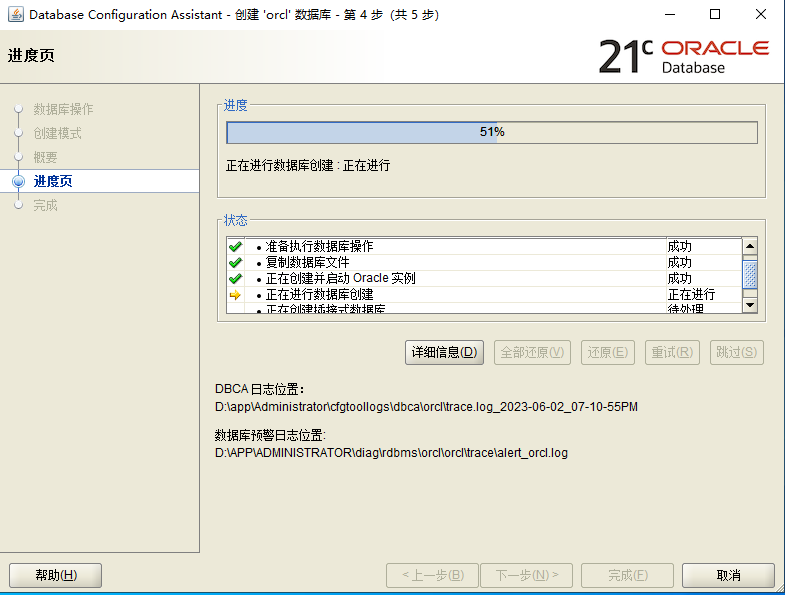Click the 正在创建插接式数据库 row text
This screenshot has width=785, height=595.
[x=325, y=309]
